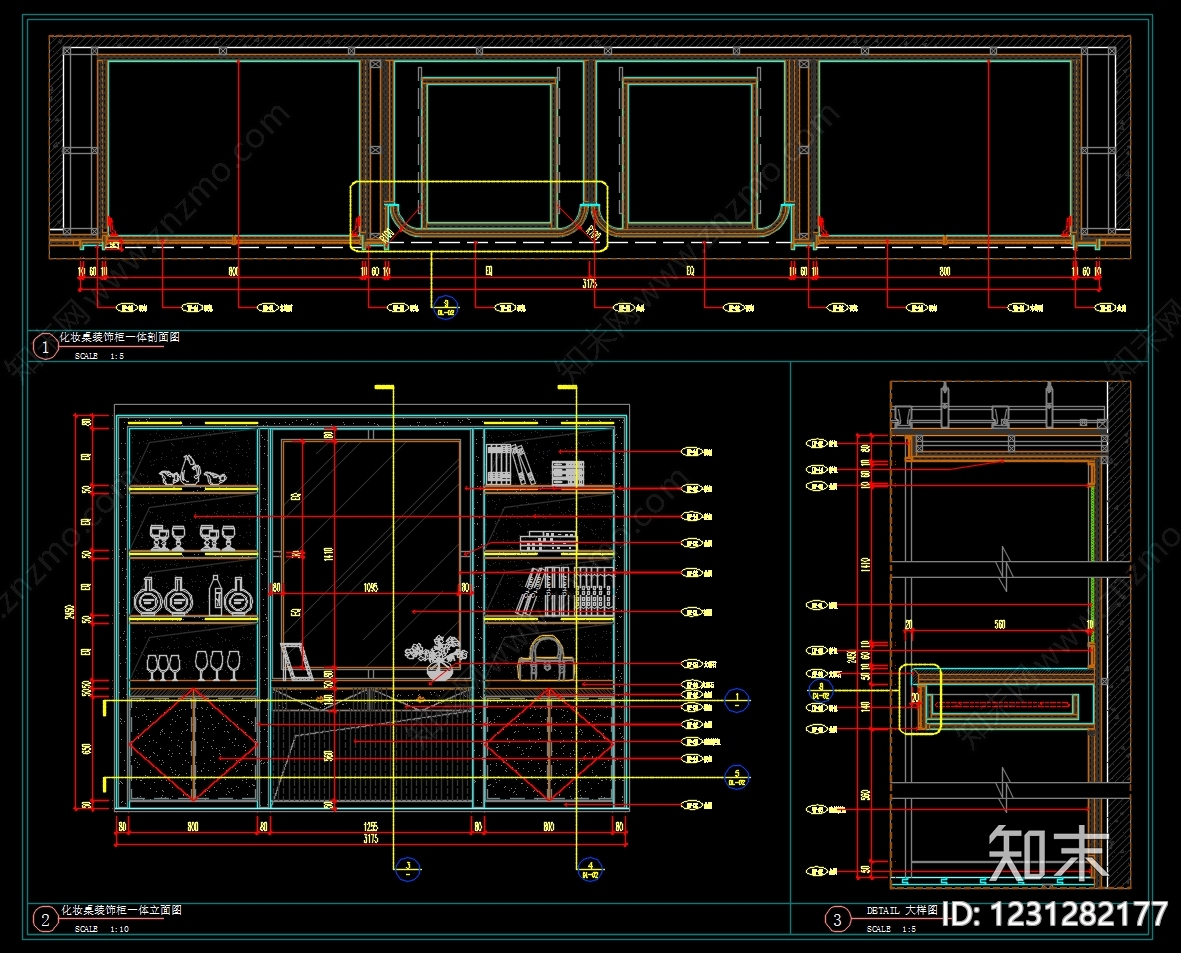Select the upright books on the top-right shelf
This screenshot has height=953, width=1181.
pyautogui.click(x=510, y=463)
